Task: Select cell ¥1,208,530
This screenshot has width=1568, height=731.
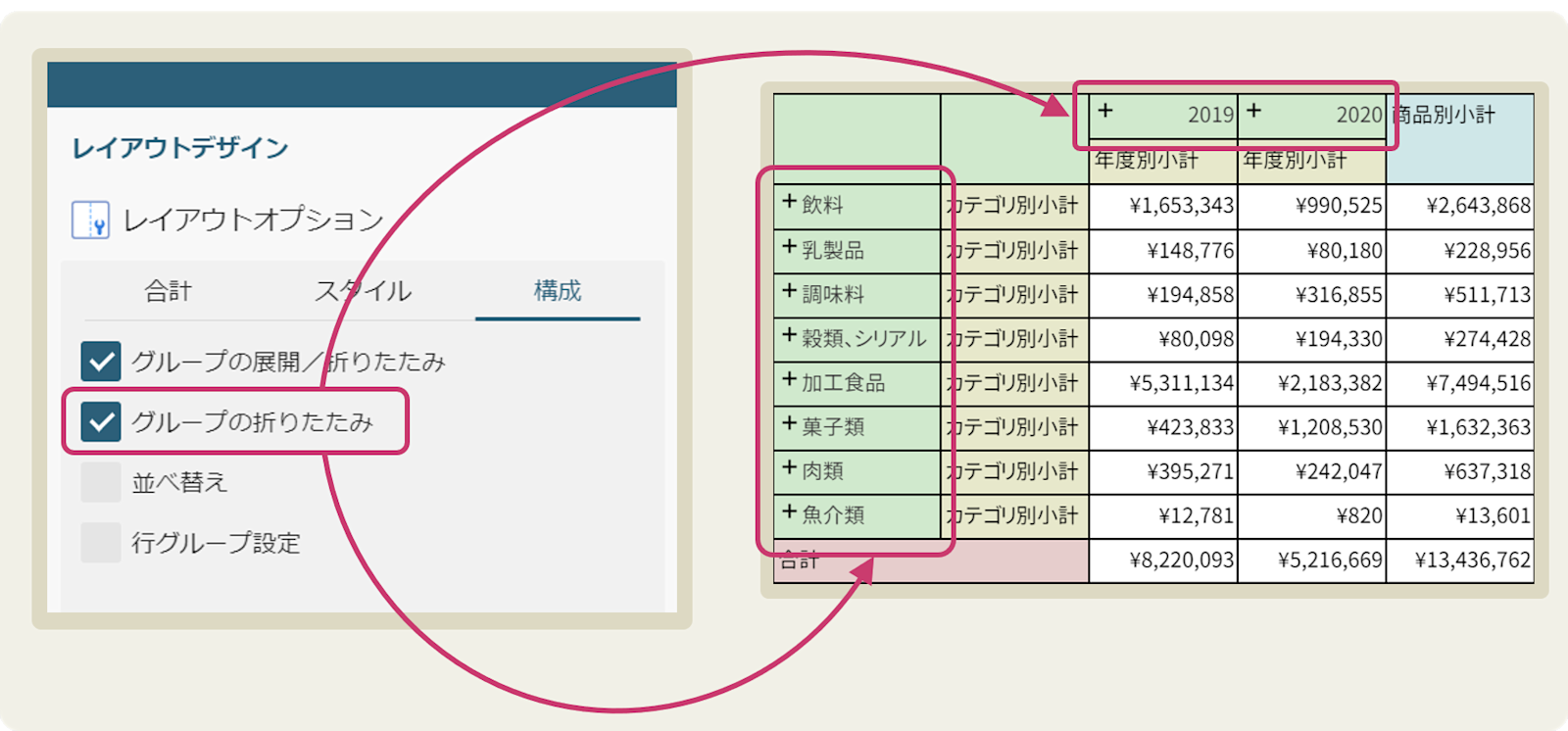Action: pos(1312,427)
